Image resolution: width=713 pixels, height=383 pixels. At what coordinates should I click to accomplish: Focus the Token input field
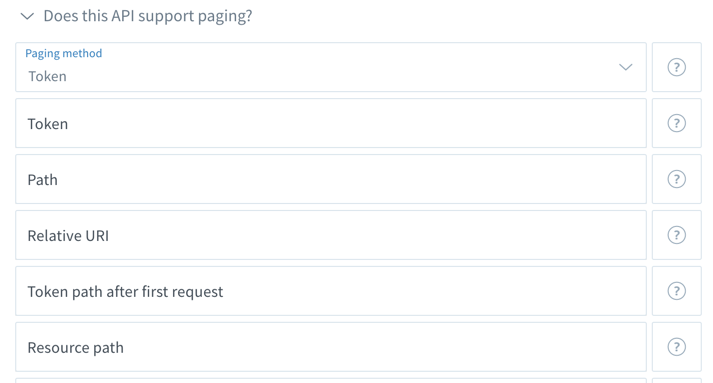point(331,123)
